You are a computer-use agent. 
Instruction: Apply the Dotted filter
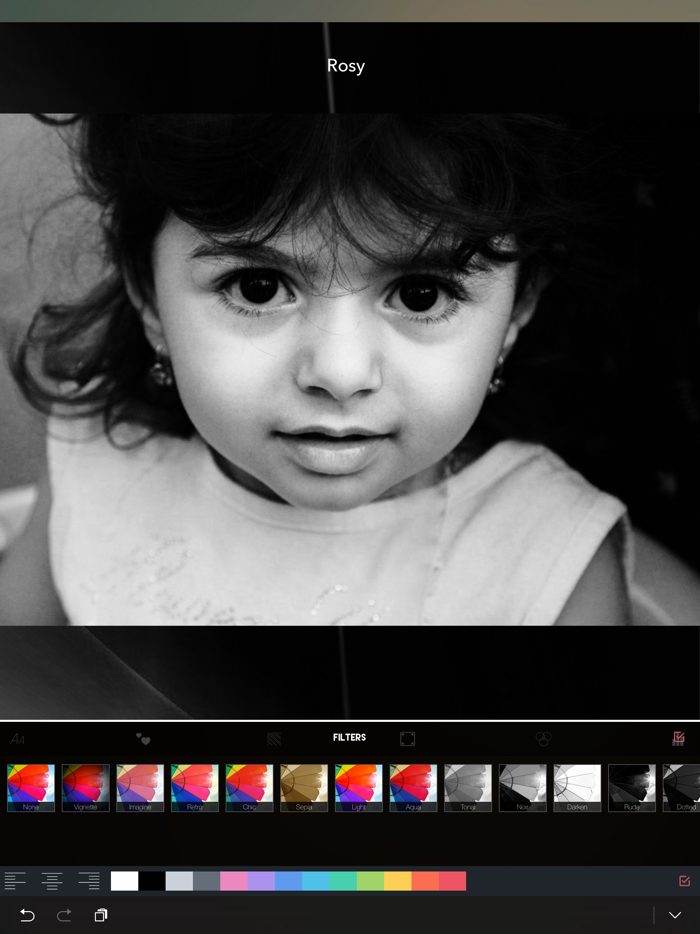[x=682, y=788]
